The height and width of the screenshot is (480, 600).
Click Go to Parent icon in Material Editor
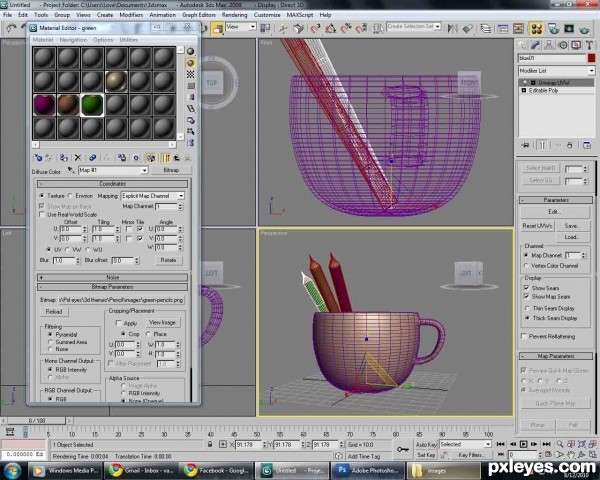click(x=176, y=158)
